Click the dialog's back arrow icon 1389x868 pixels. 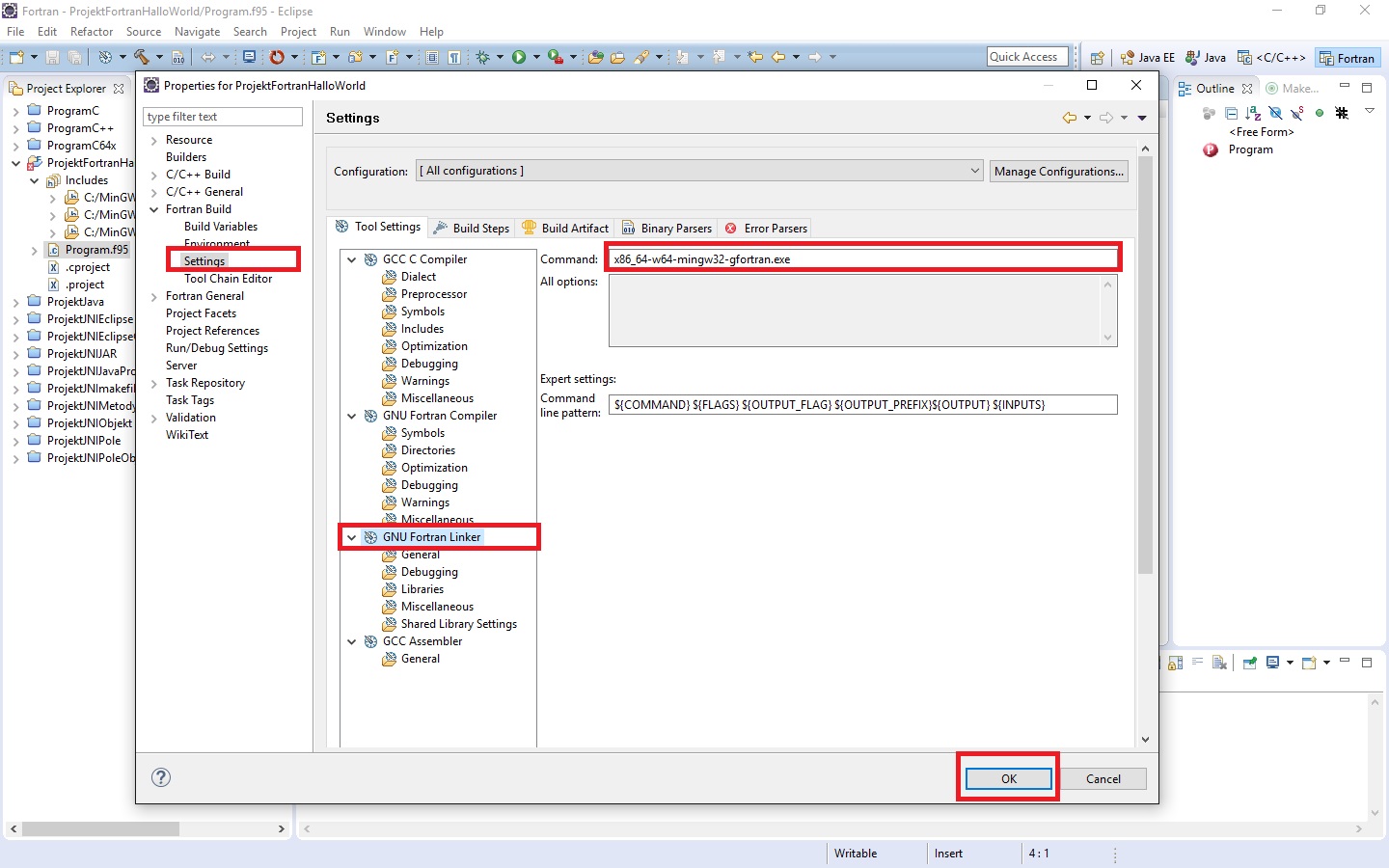click(1069, 118)
